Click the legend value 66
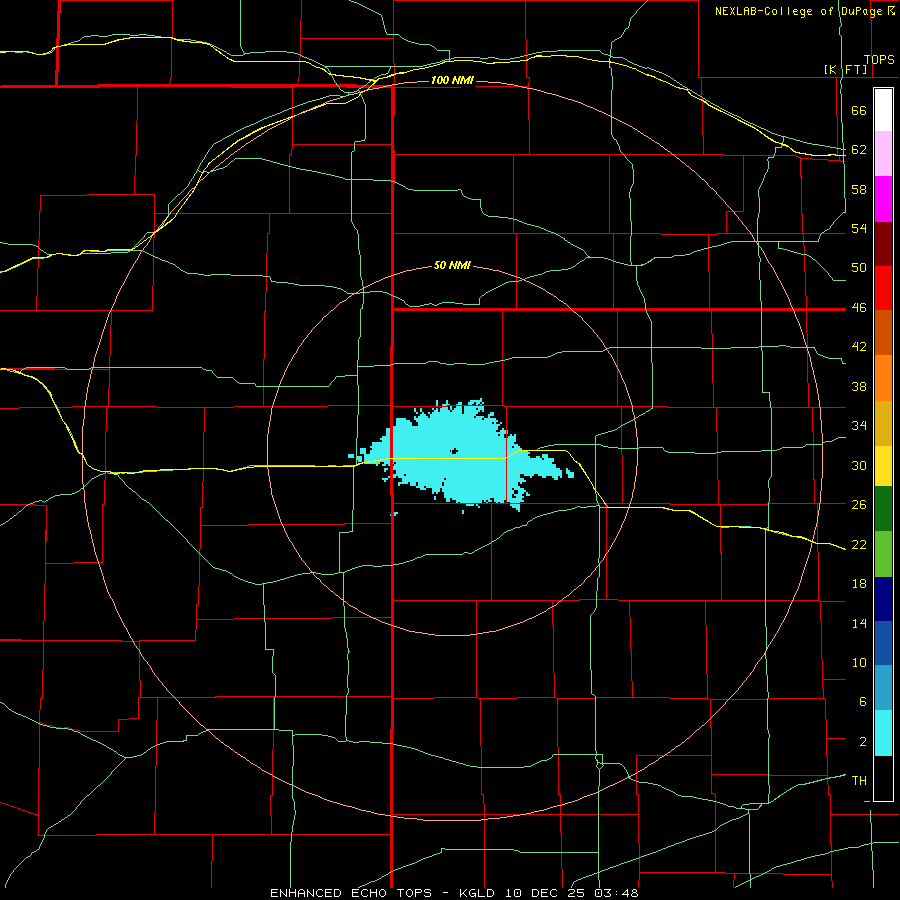900x900 pixels. pyautogui.click(x=859, y=111)
